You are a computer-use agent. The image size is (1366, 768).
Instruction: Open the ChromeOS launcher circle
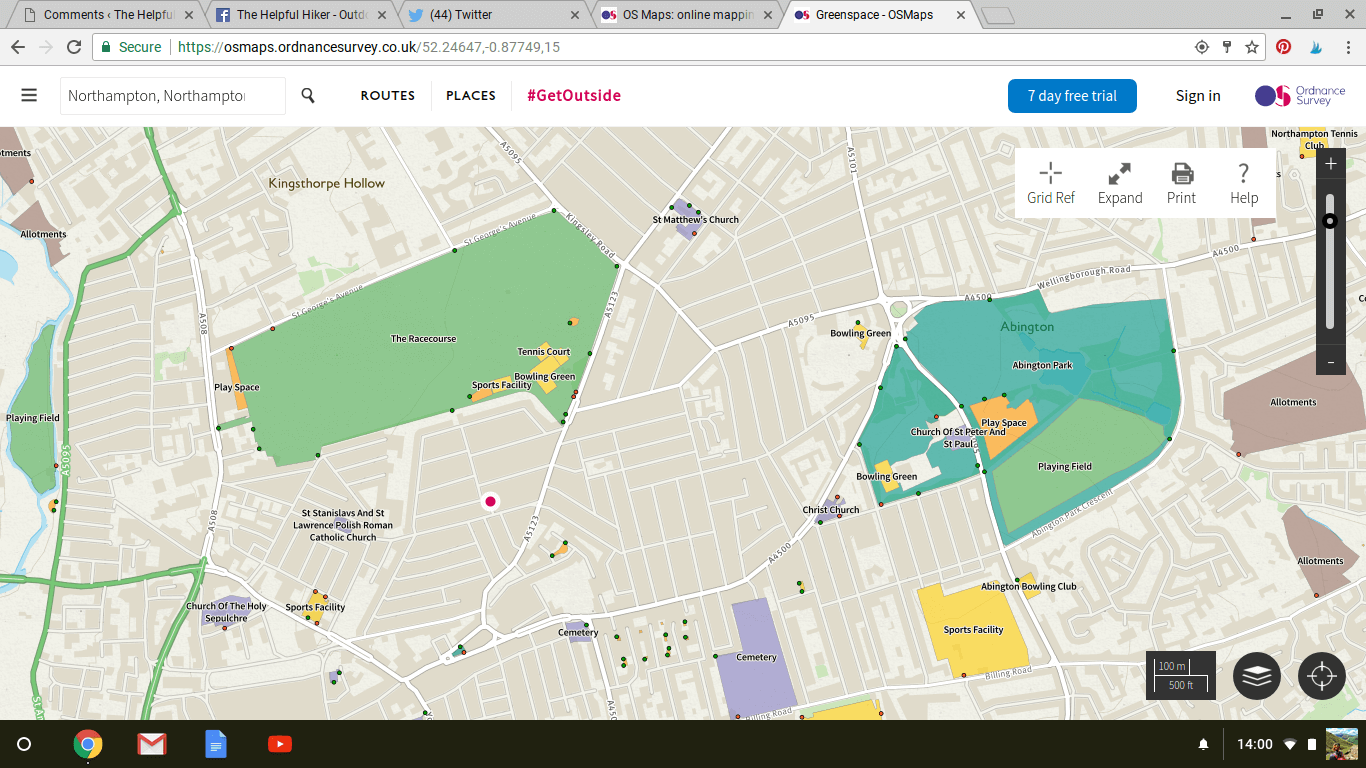coord(25,744)
